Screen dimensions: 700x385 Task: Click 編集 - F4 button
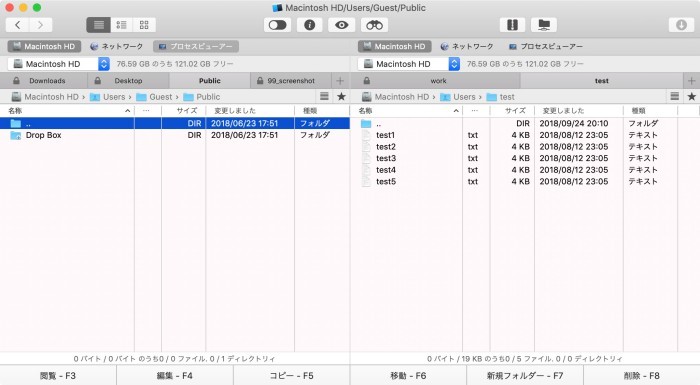click(x=175, y=376)
